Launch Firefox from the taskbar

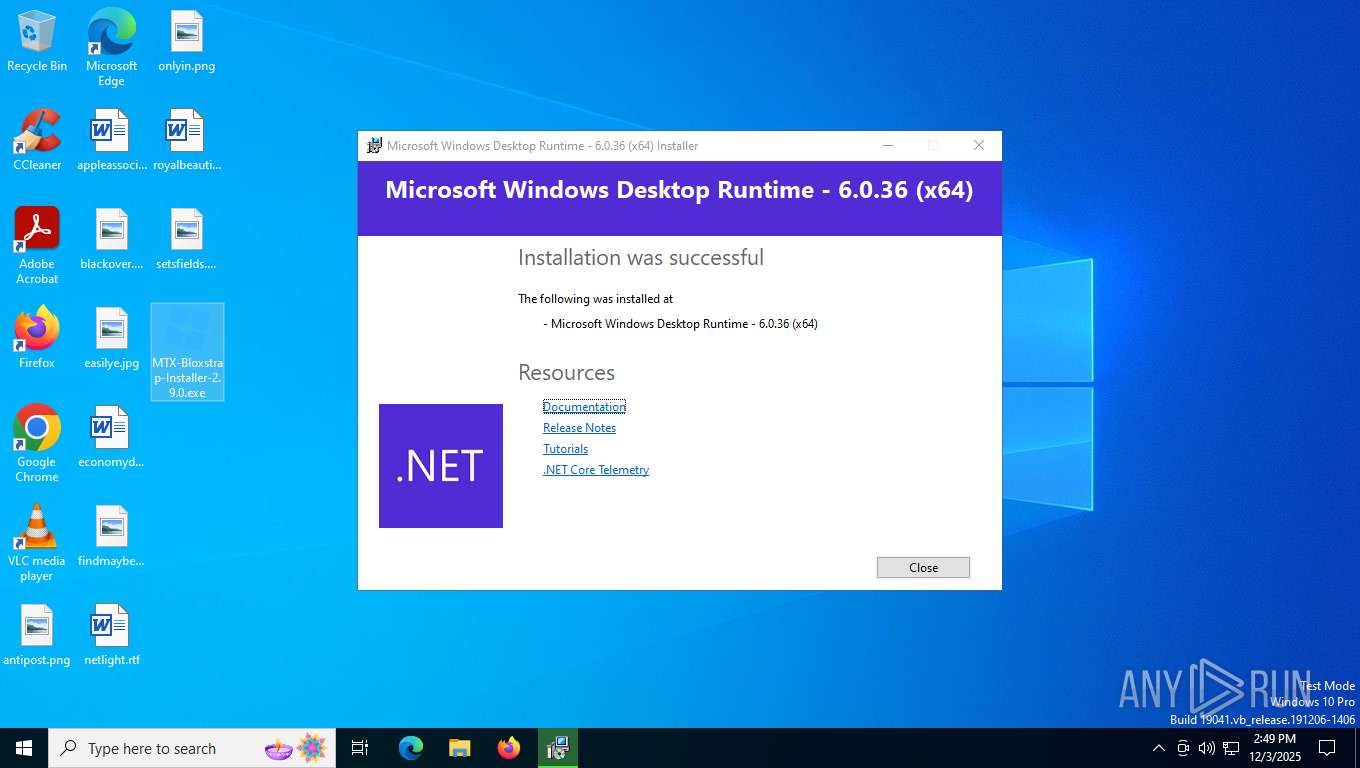click(x=509, y=748)
